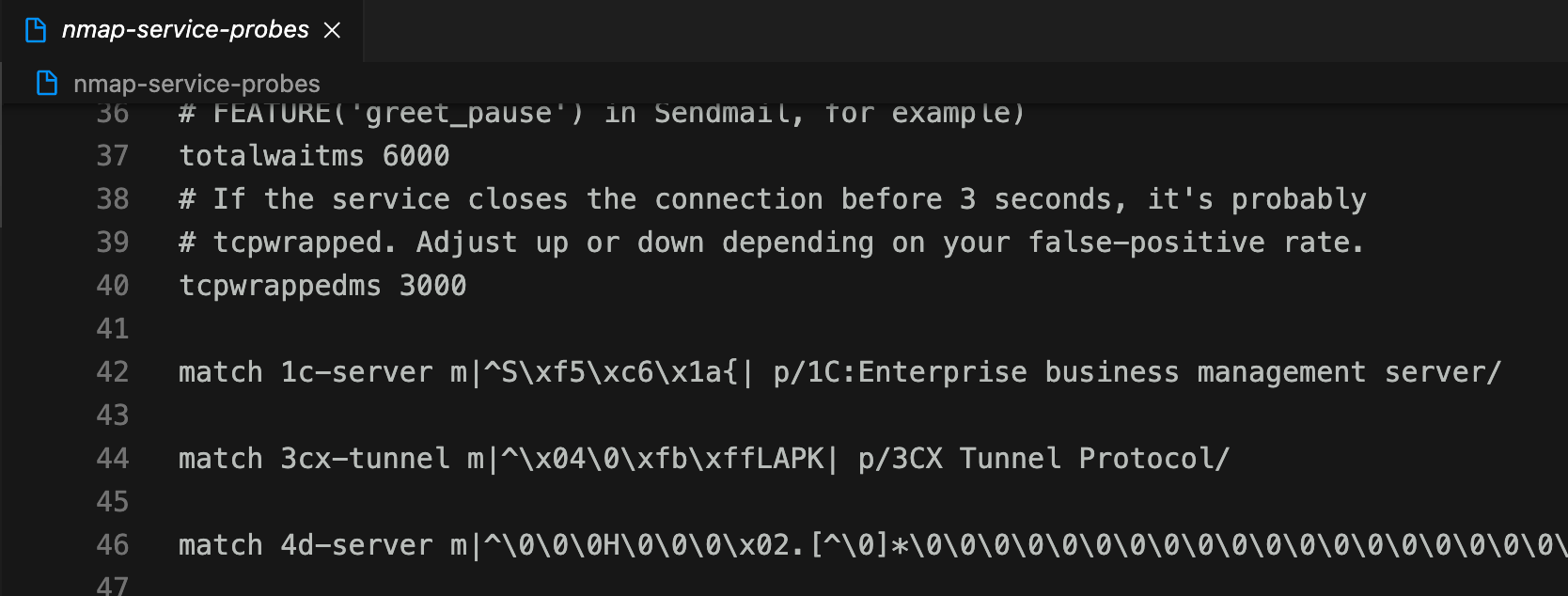The width and height of the screenshot is (1568, 596).
Task: Click line number 40 in the gutter
Action: pos(113,286)
